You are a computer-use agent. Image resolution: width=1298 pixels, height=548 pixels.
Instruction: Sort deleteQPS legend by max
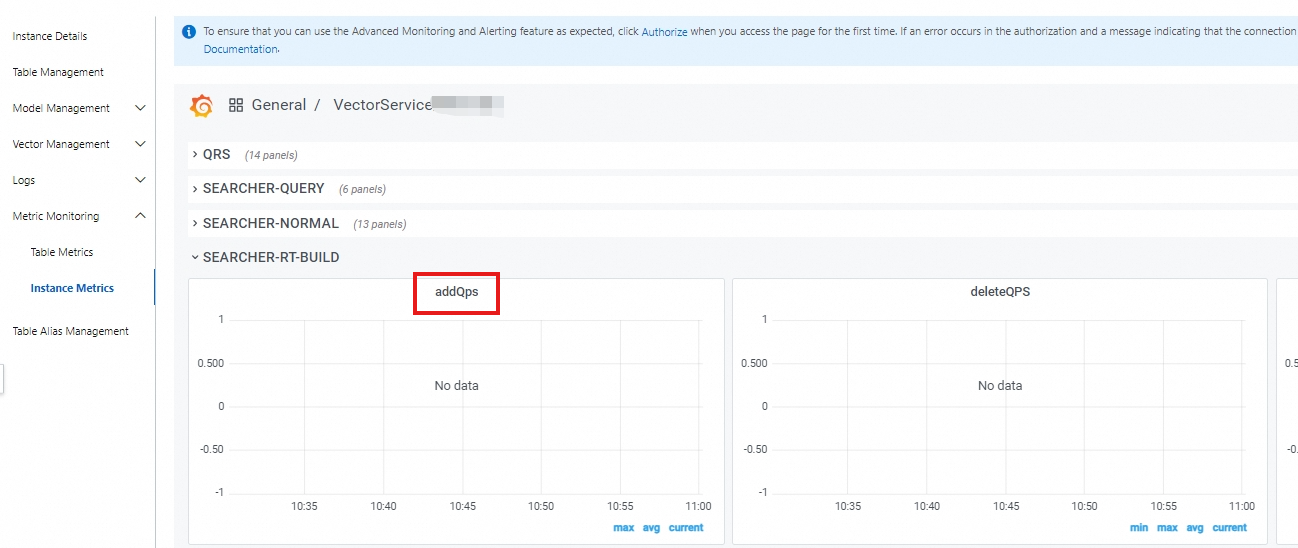click(1167, 528)
